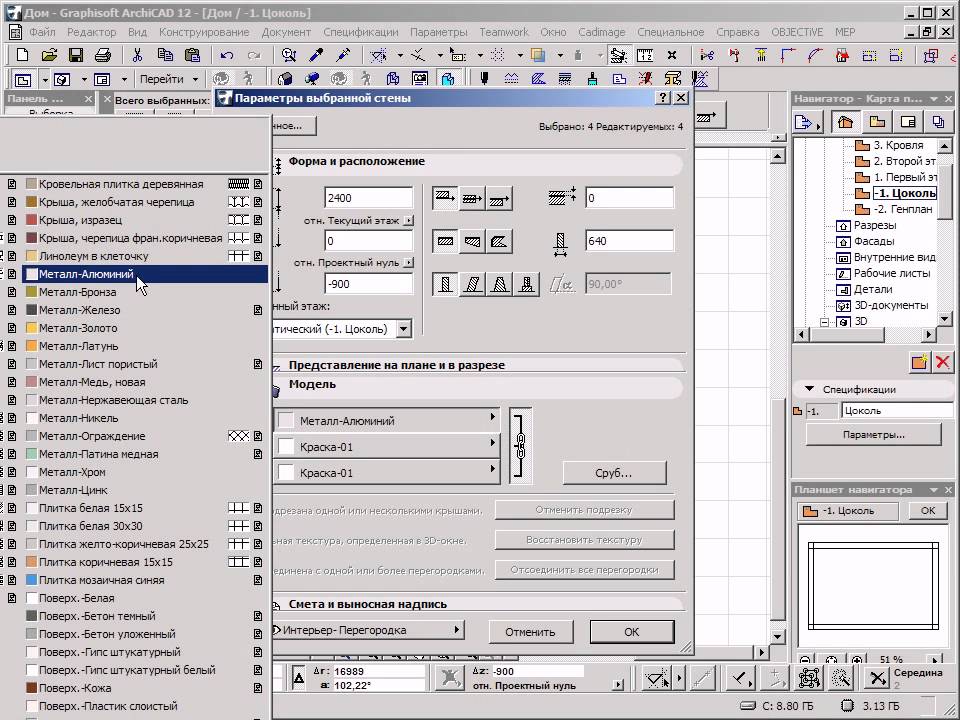960x720 pixels.
Task: Click the context help question mark in dialog title
Action: pyautogui.click(x=663, y=98)
